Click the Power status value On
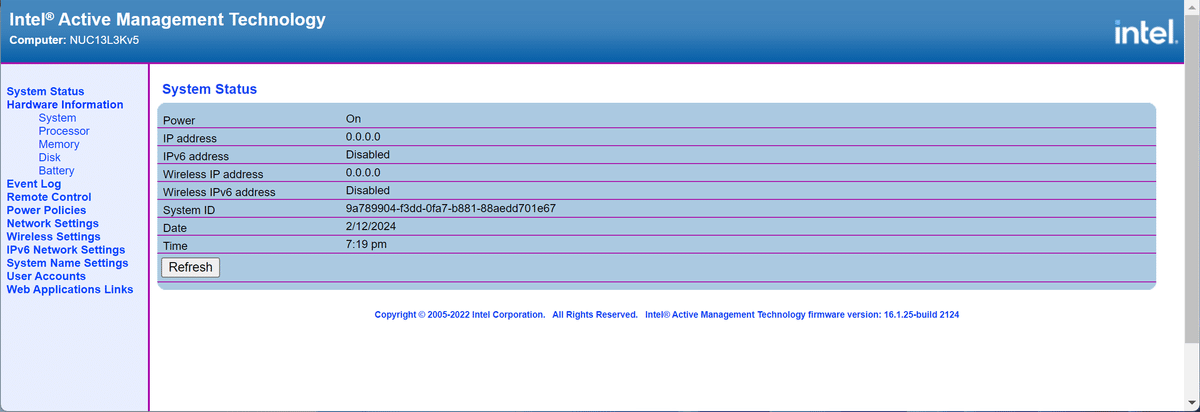This screenshot has width=1200, height=412. coord(353,119)
